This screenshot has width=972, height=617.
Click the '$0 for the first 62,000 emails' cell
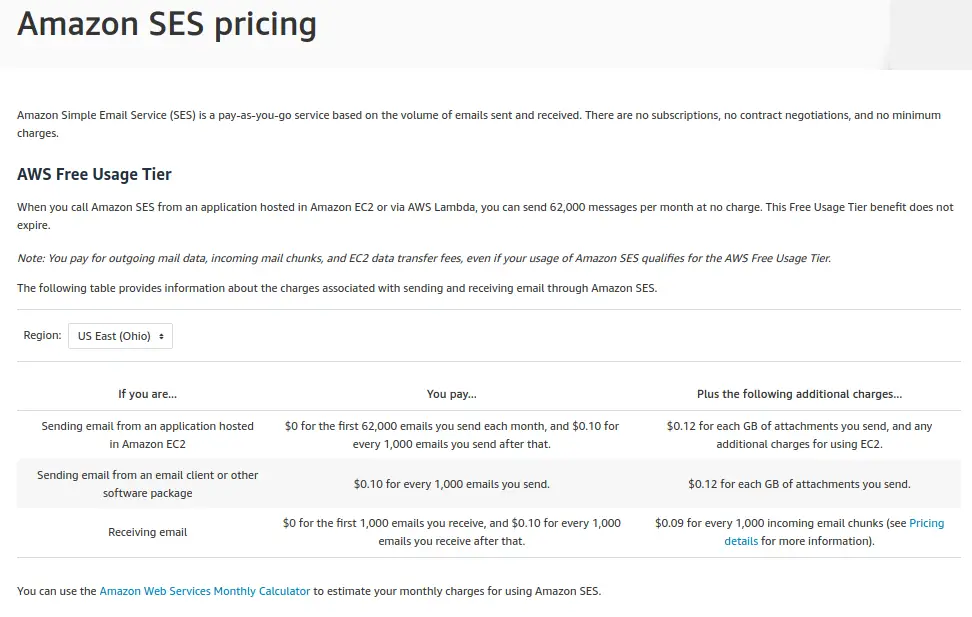(x=451, y=435)
